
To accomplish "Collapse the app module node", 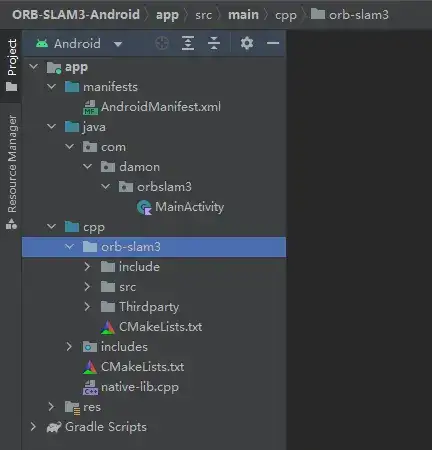I will [x=34, y=67].
